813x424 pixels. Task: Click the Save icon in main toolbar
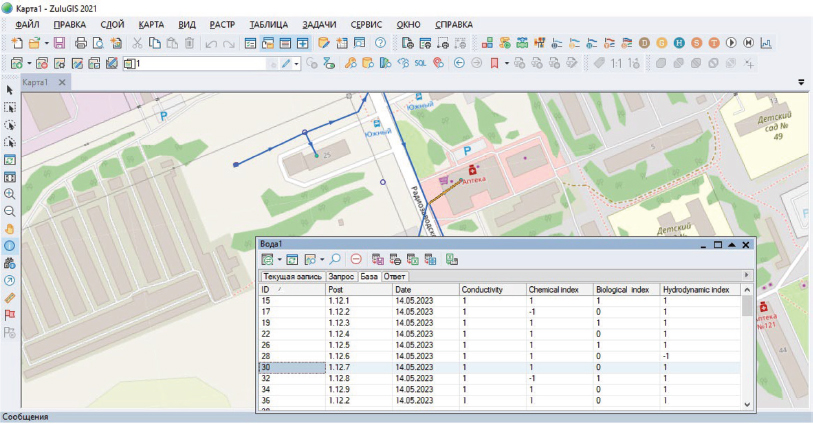pos(58,43)
